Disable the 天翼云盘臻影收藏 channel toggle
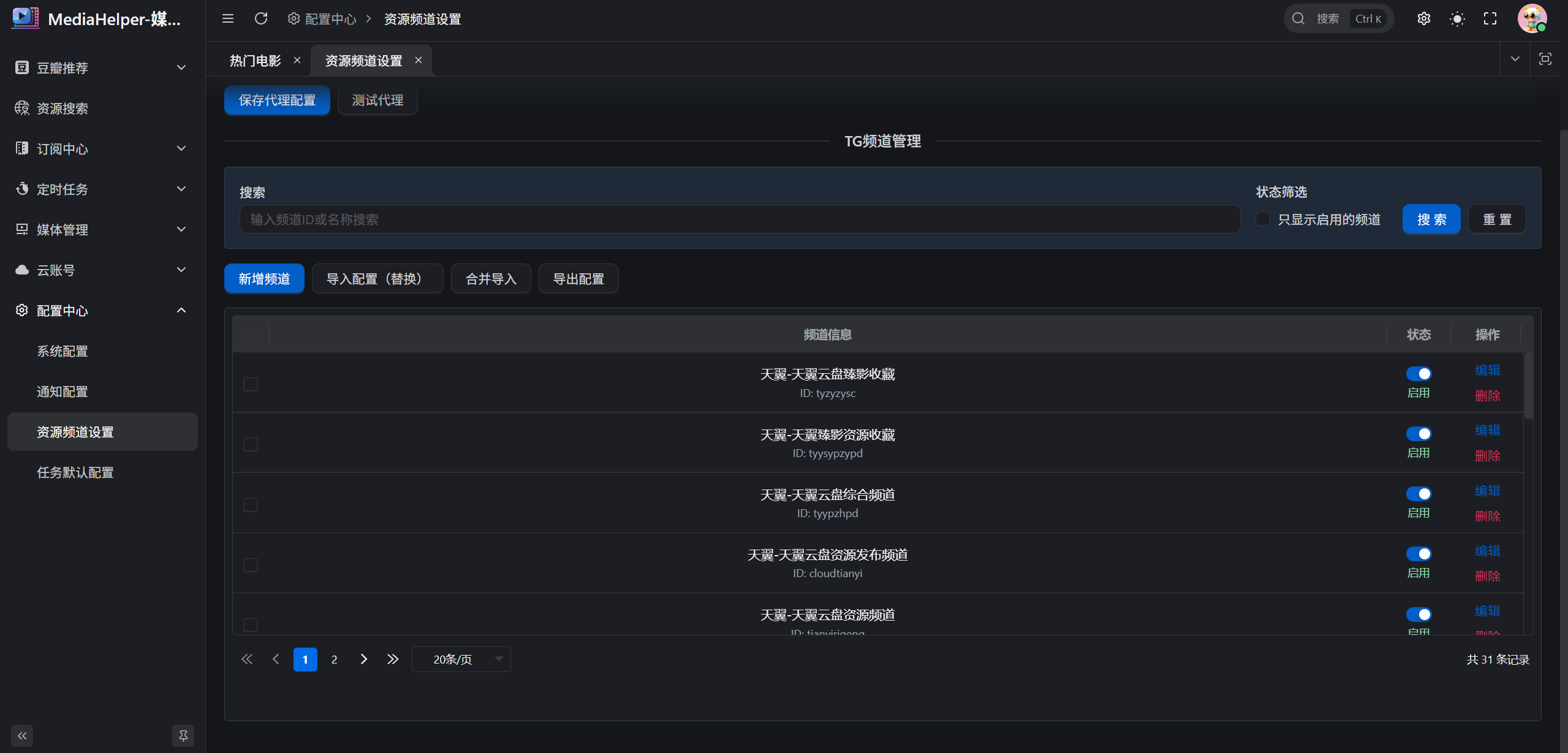Image resolution: width=1568 pixels, height=753 pixels. (x=1418, y=374)
